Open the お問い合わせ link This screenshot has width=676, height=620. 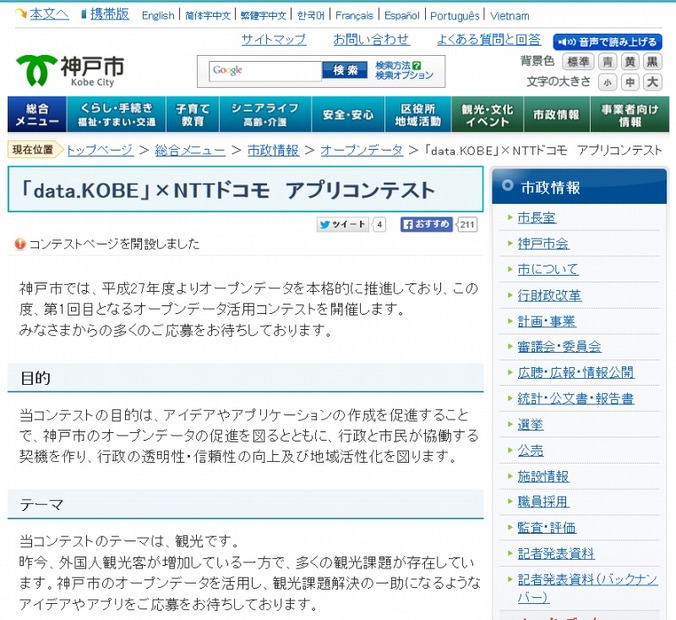(371, 40)
